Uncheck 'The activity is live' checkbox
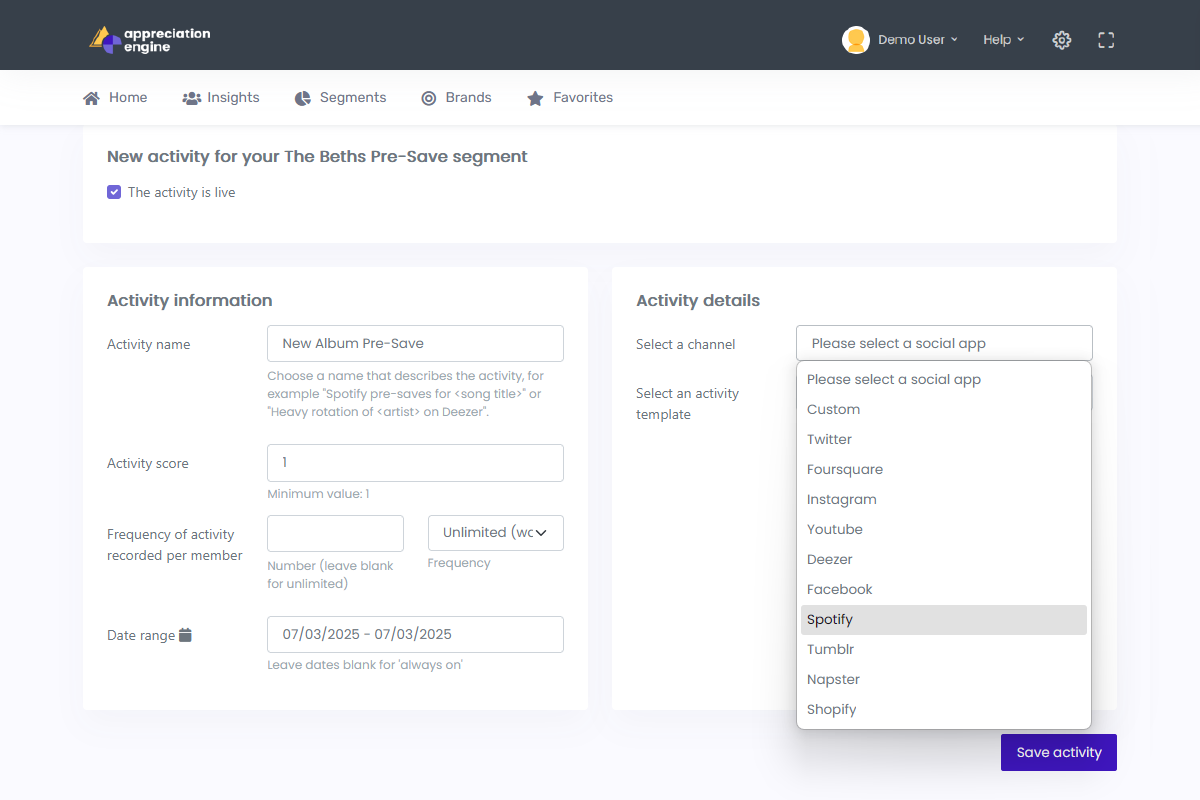 pyautogui.click(x=114, y=192)
